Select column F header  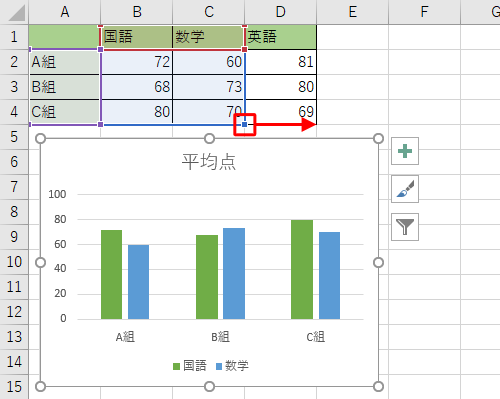click(424, 12)
